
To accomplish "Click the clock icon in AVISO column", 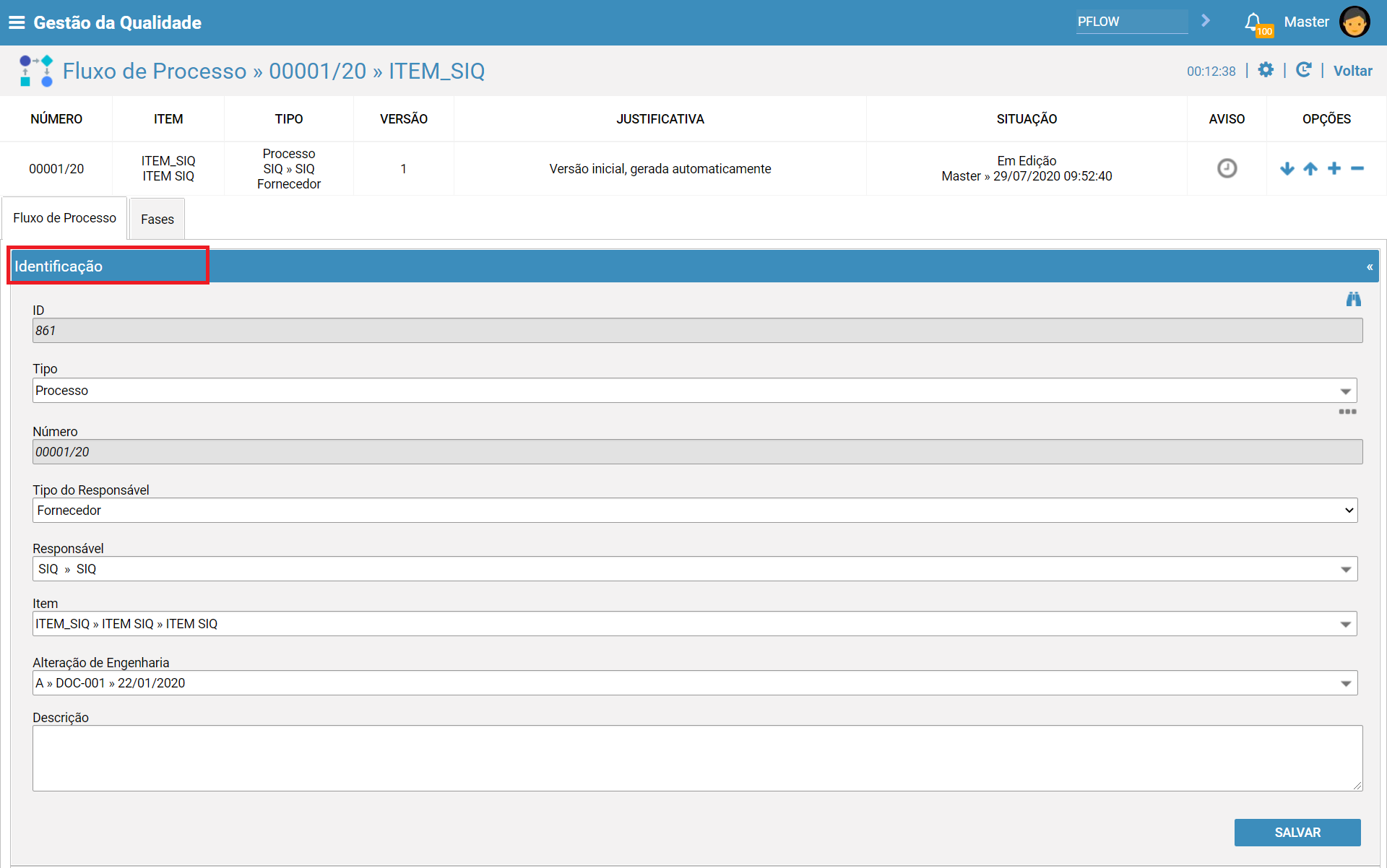I will pyautogui.click(x=1227, y=168).
